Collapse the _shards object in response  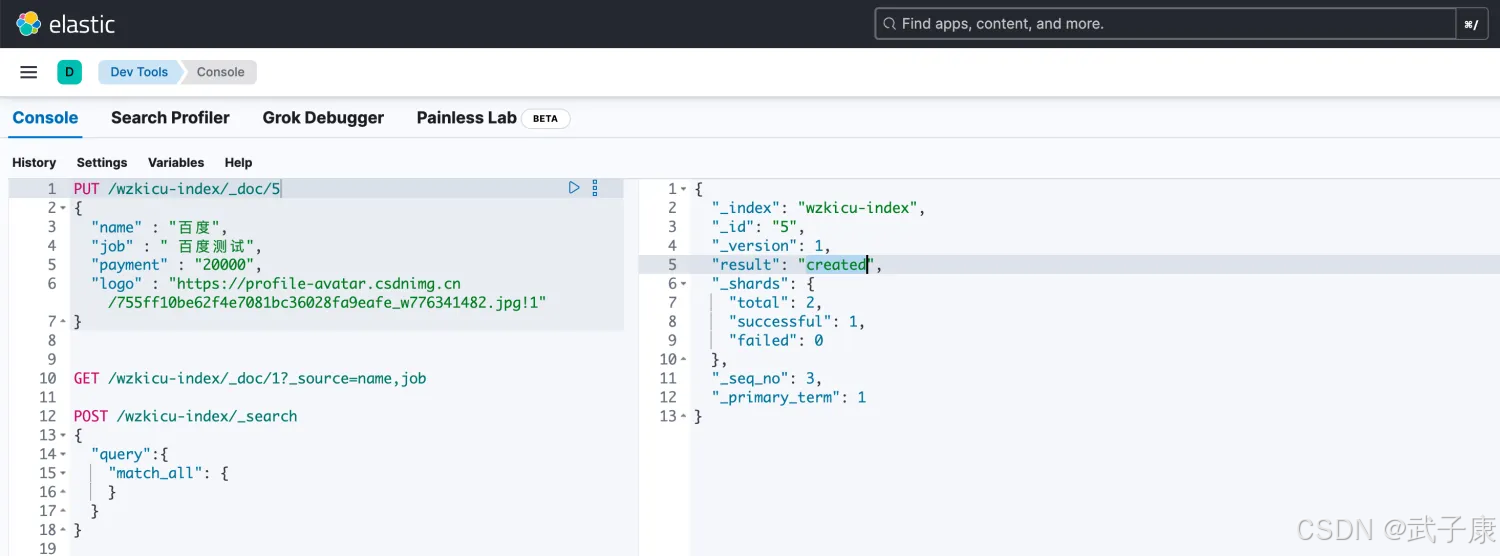[684, 284]
